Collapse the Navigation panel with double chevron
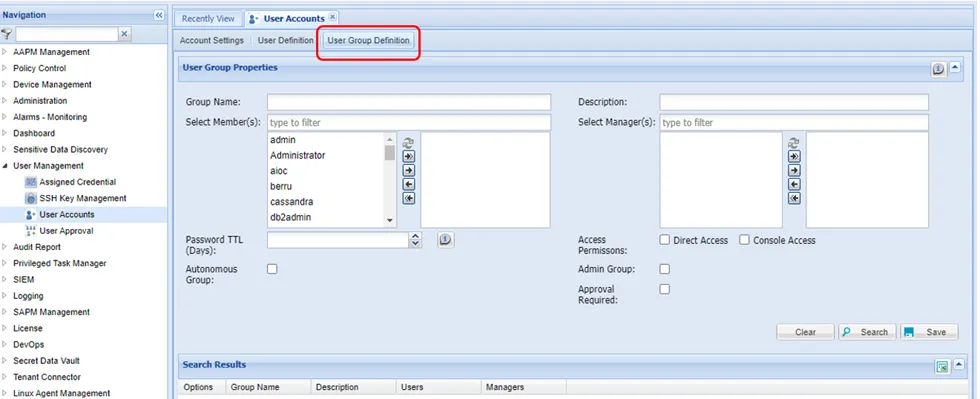 click(x=159, y=15)
